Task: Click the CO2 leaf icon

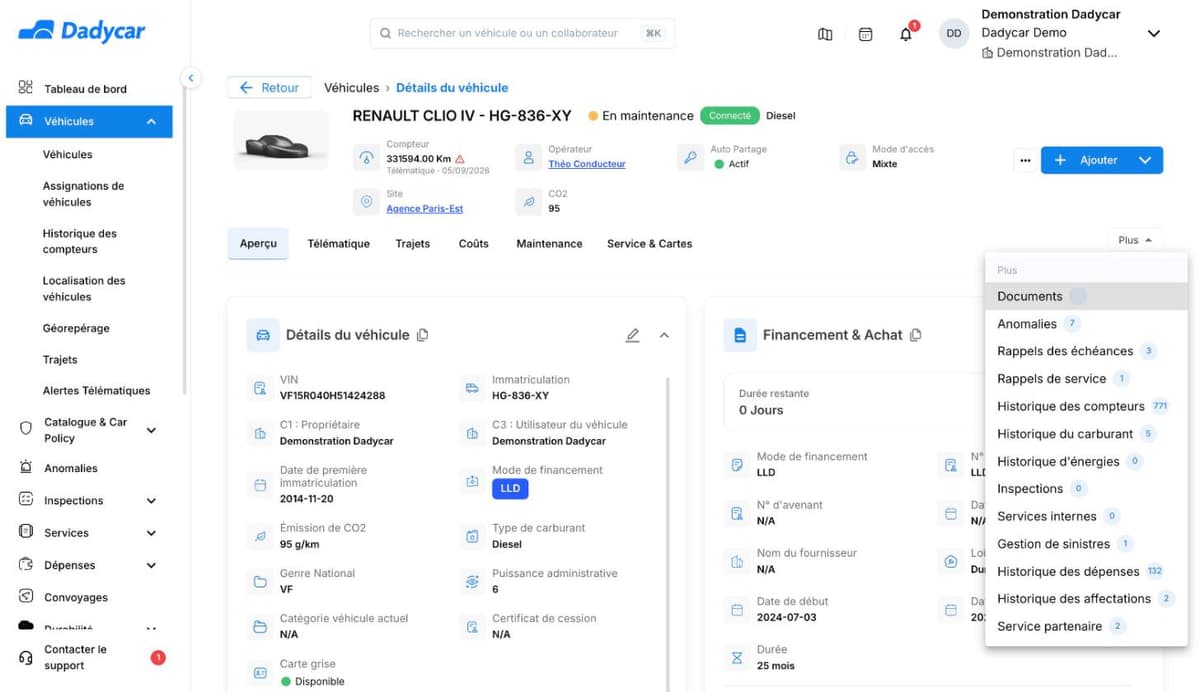Action: click(x=528, y=201)
